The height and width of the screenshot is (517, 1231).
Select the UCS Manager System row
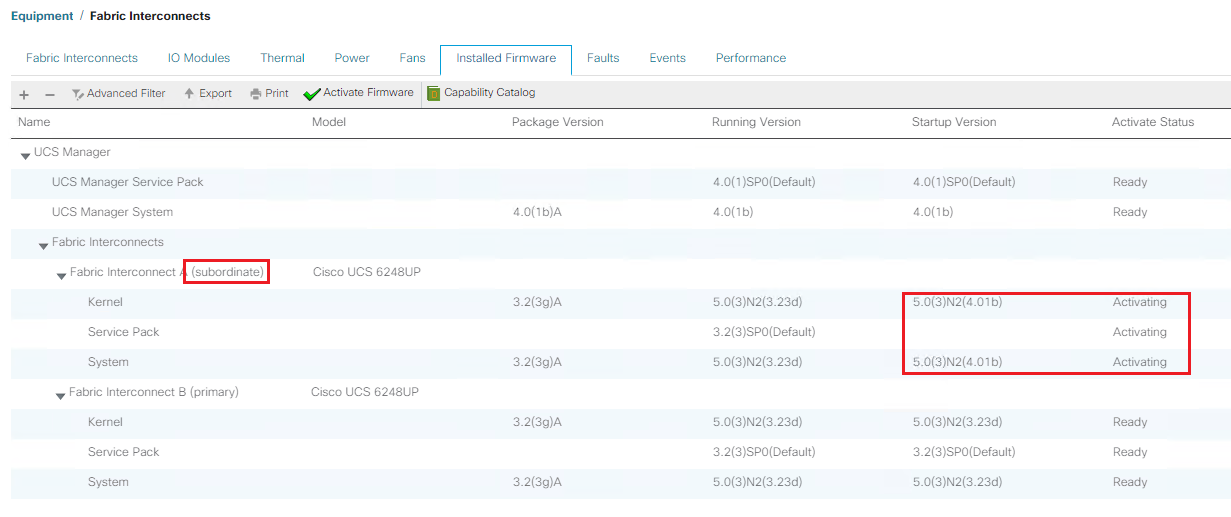[x=112, y=212]
